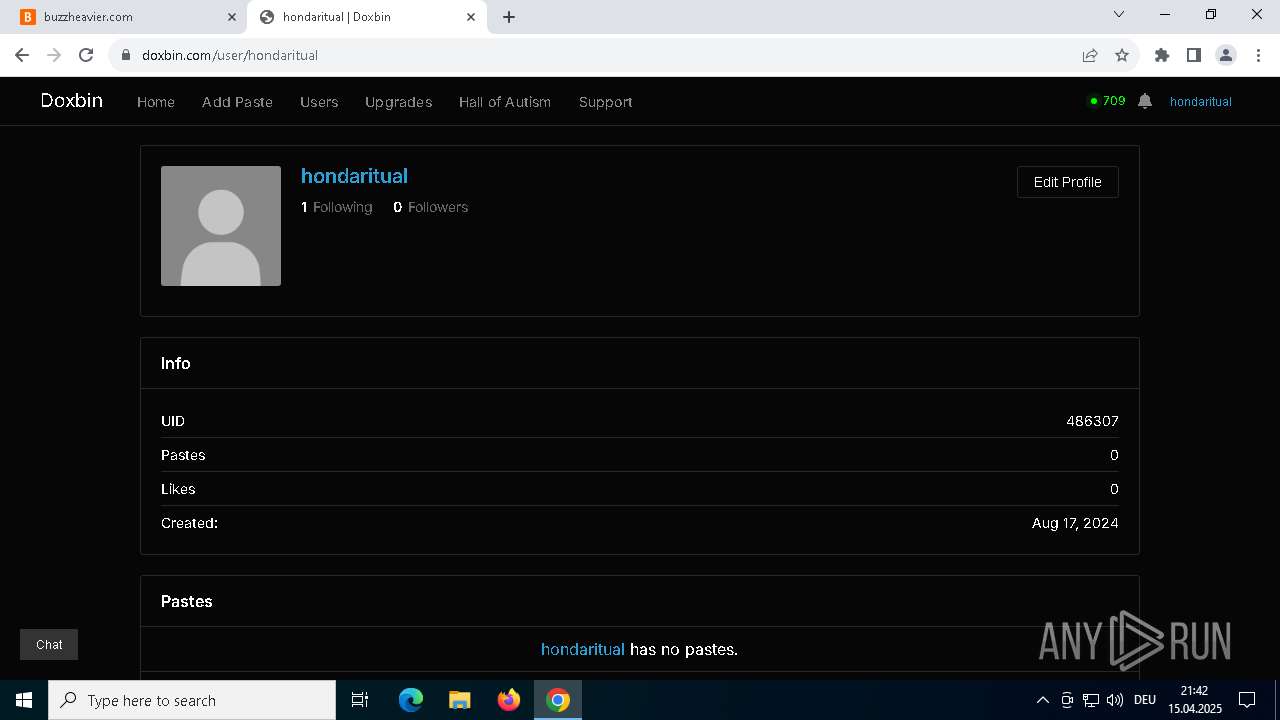
Task: Open the Support page
Action: [x=605, y=102]
